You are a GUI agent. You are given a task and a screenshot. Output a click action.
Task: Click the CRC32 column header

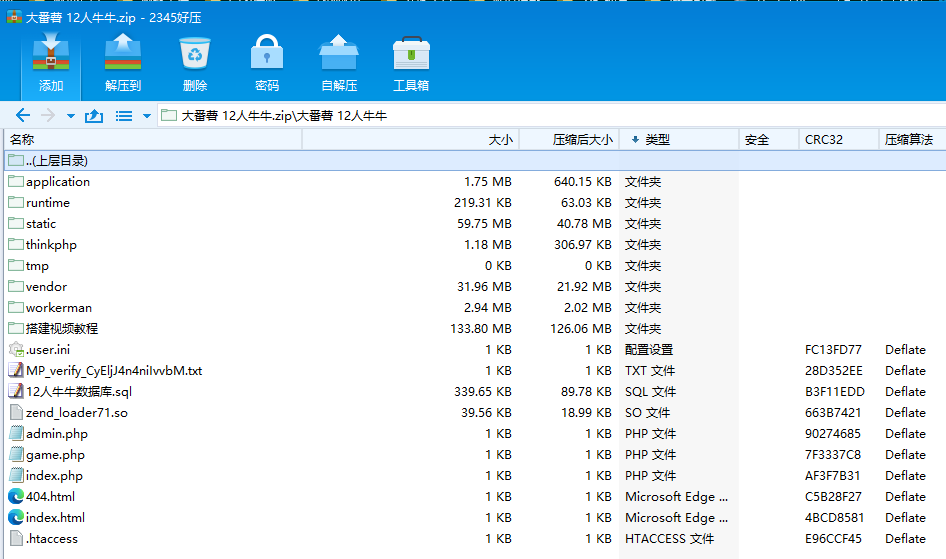tap(839, 140)
